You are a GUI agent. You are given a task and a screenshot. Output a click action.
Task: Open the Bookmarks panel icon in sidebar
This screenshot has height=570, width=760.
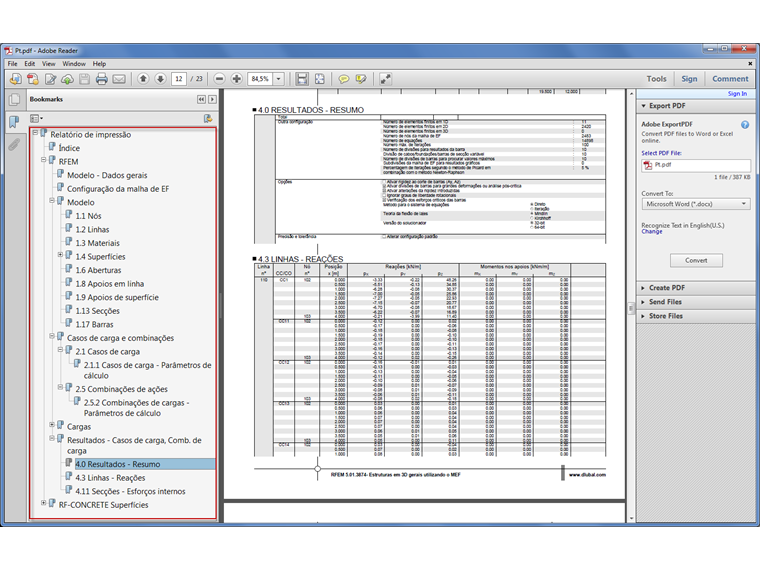click(x=15, y=122)
